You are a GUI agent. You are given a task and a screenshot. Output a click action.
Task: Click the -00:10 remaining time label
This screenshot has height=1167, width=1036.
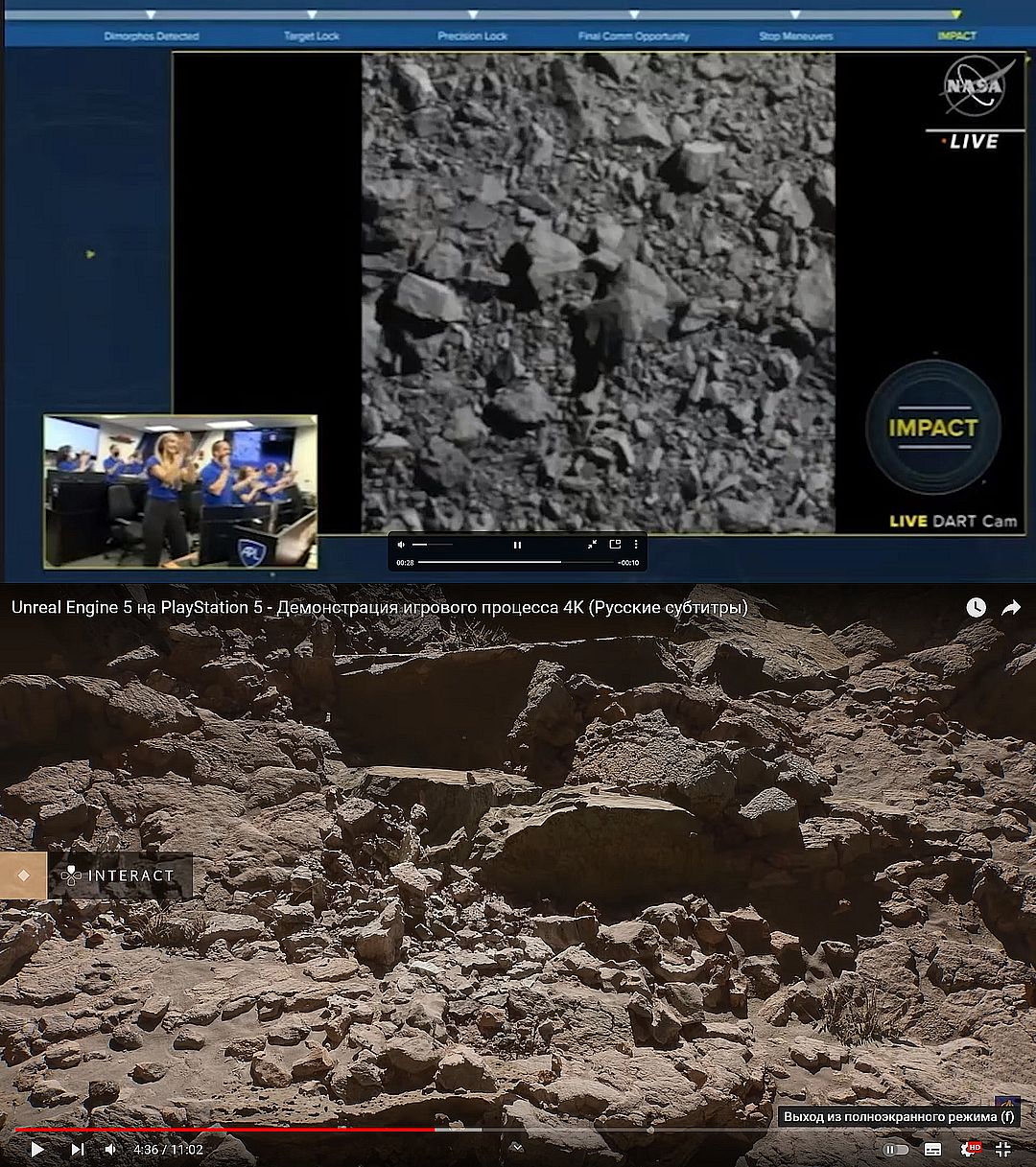coord(628,563)
